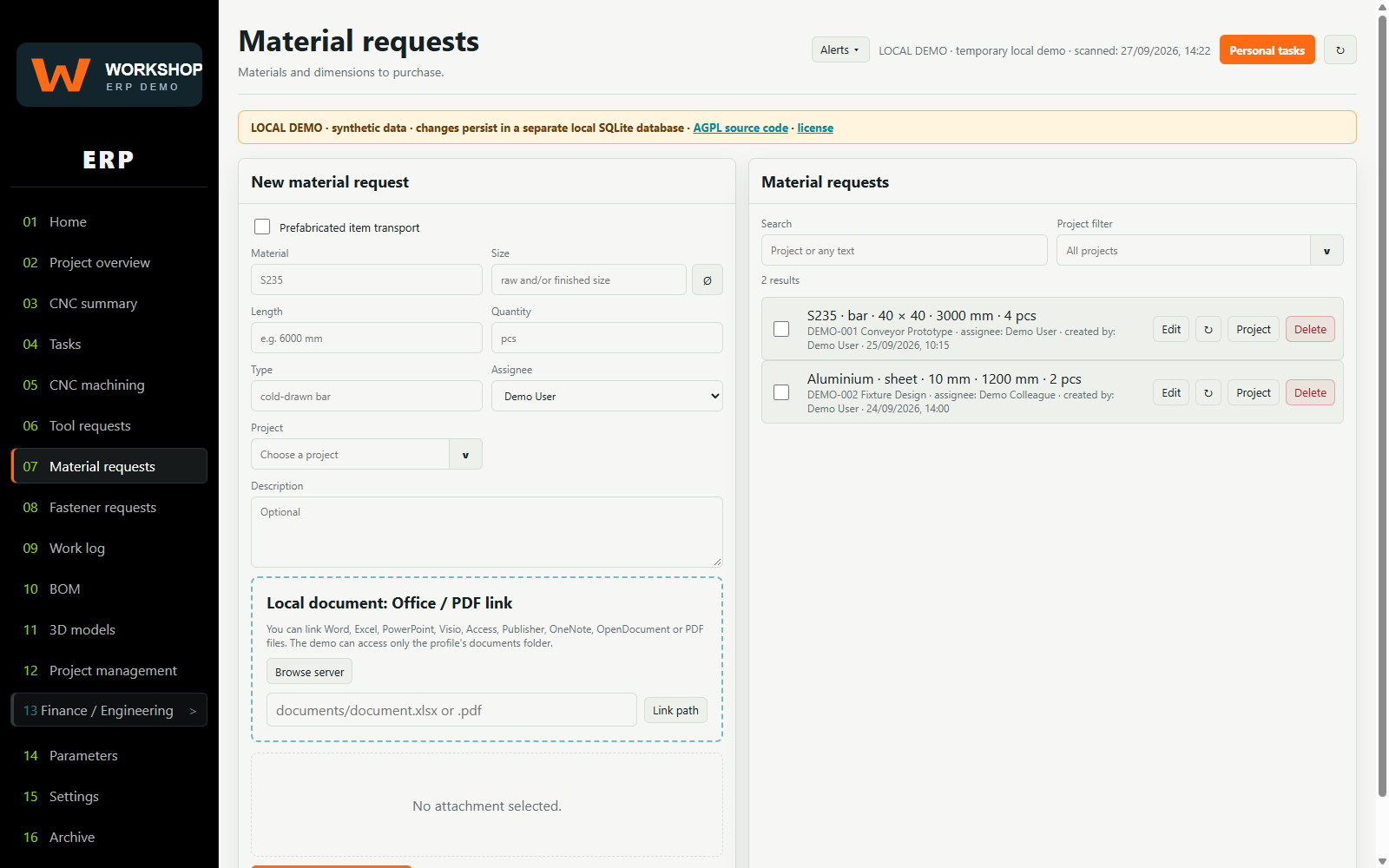Tick the checkbox for the Aluminium sheet request
The image size is (1389, 868).
pos(781,392)
